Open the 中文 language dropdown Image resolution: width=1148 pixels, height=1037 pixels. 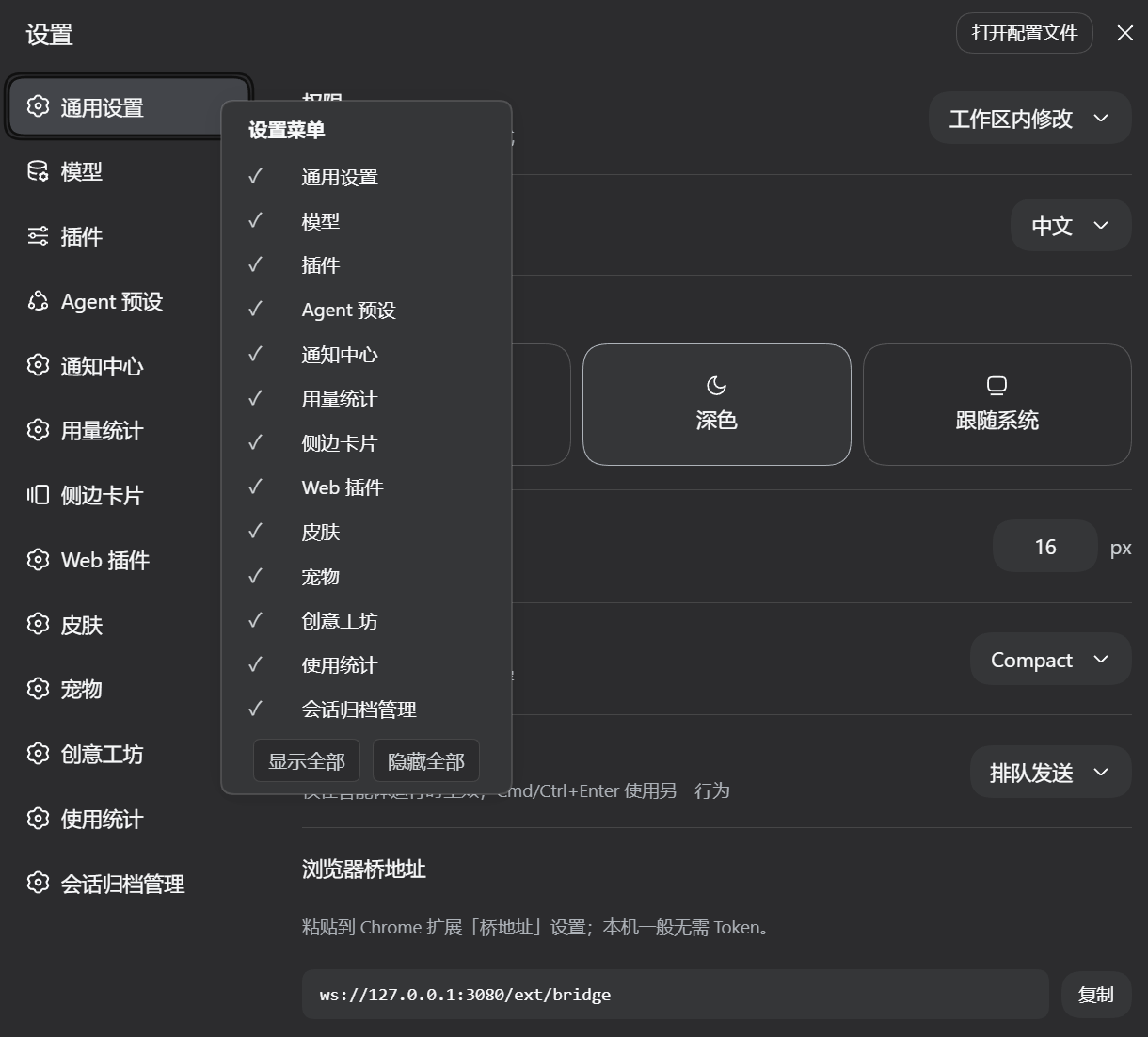coord(1071,225)
